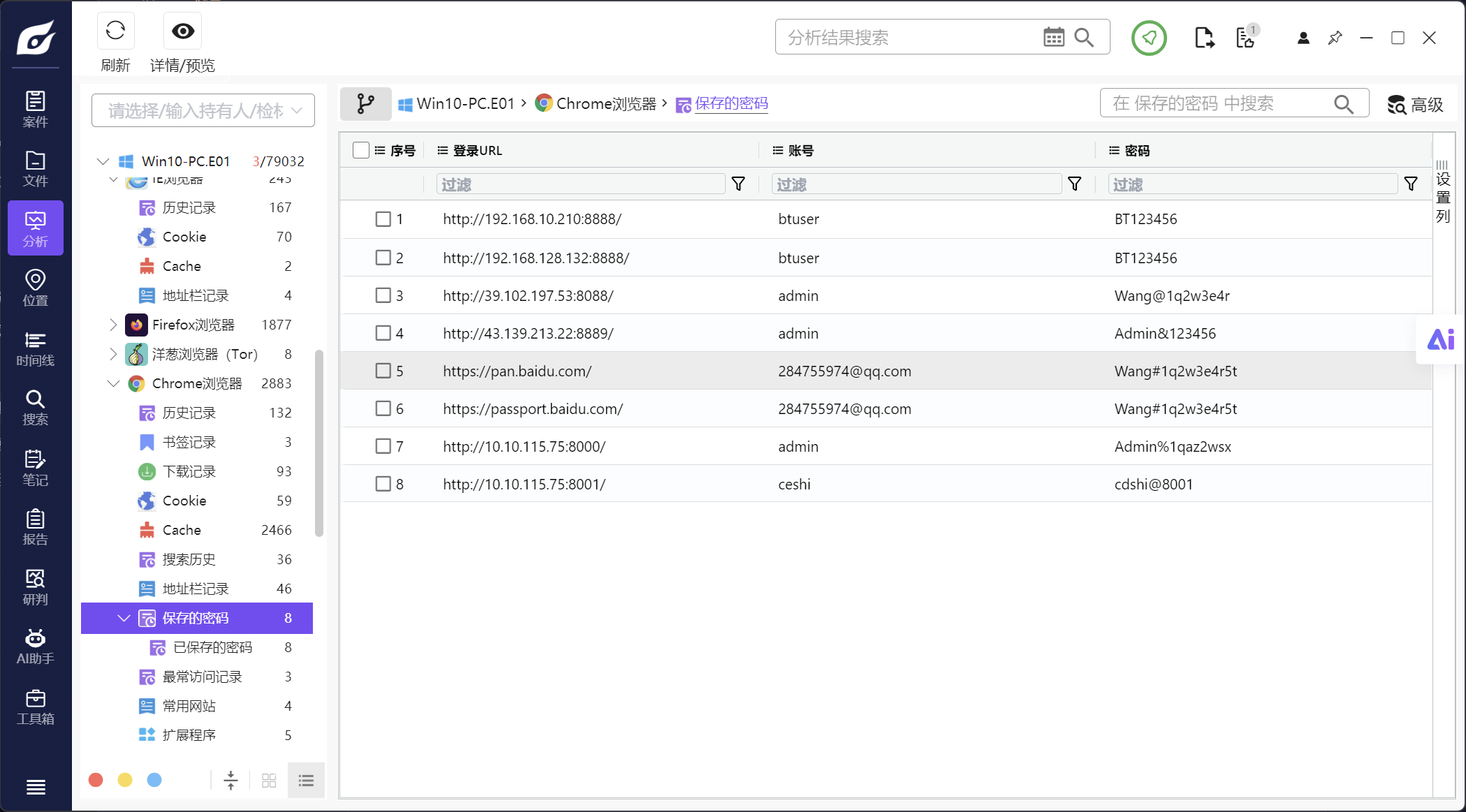The image size is (1466, 812).
Task: Open the 时间线 sidebar tab
Action: [x=36, y=348]
